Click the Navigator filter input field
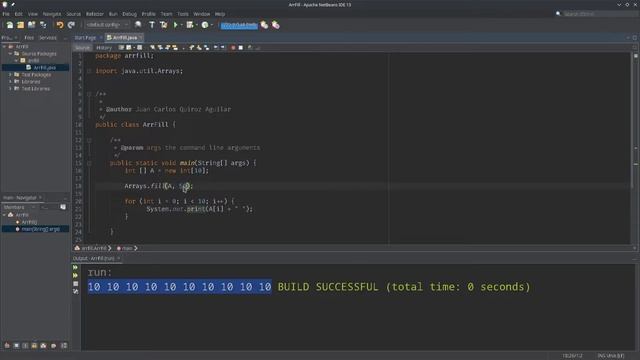 [48, 207]
